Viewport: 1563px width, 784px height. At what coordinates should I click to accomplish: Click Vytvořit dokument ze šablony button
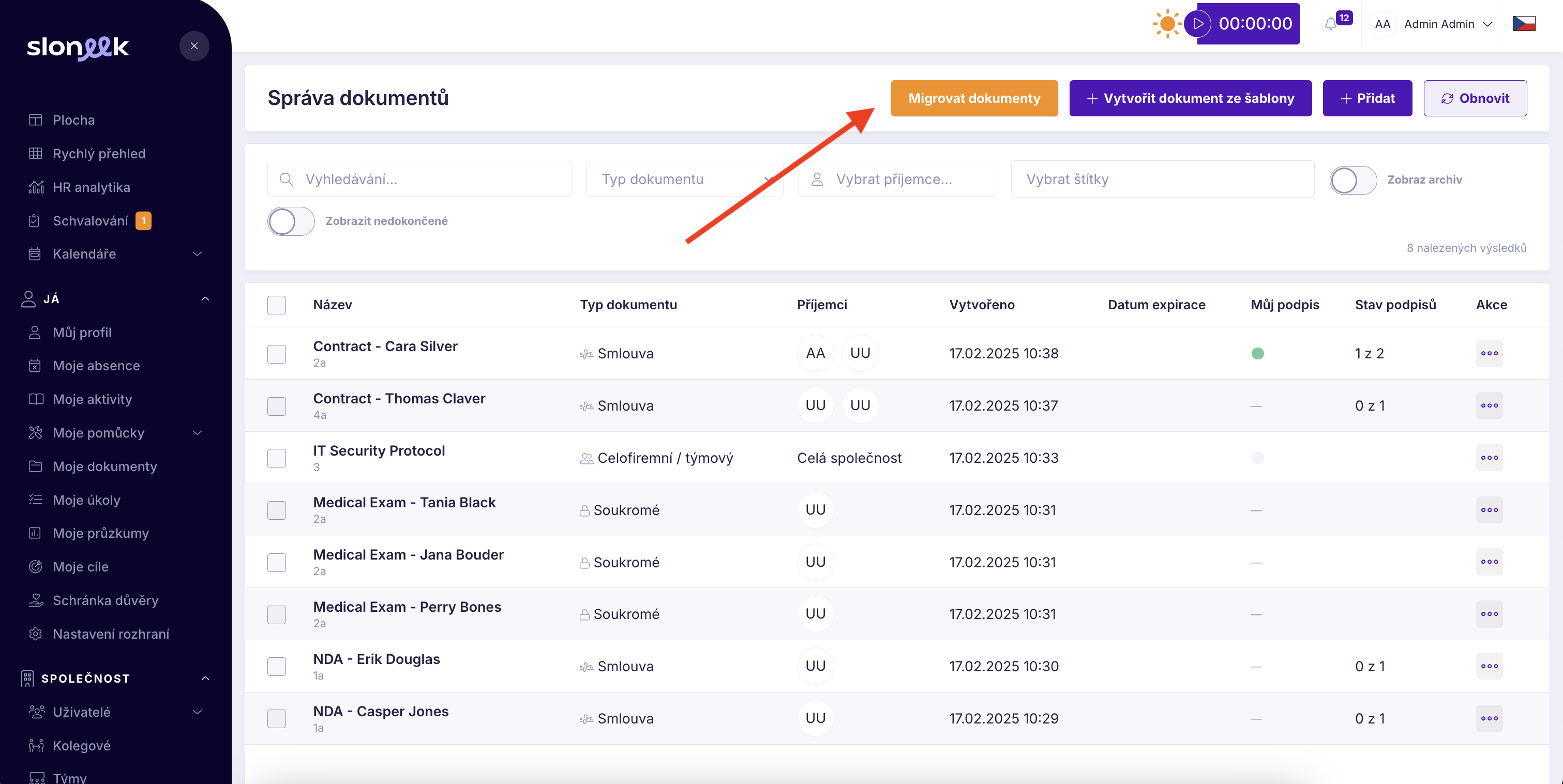1190,98
